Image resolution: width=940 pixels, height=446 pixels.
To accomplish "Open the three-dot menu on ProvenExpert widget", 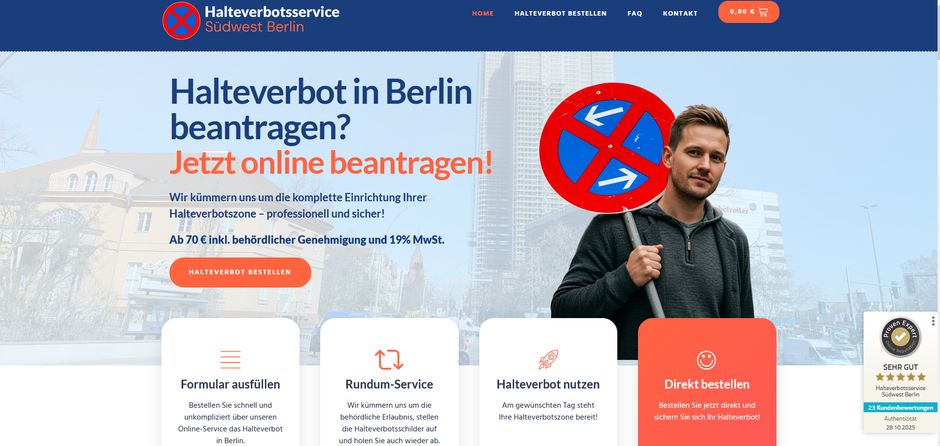I will pyautogui.click(x=933, y=321).
